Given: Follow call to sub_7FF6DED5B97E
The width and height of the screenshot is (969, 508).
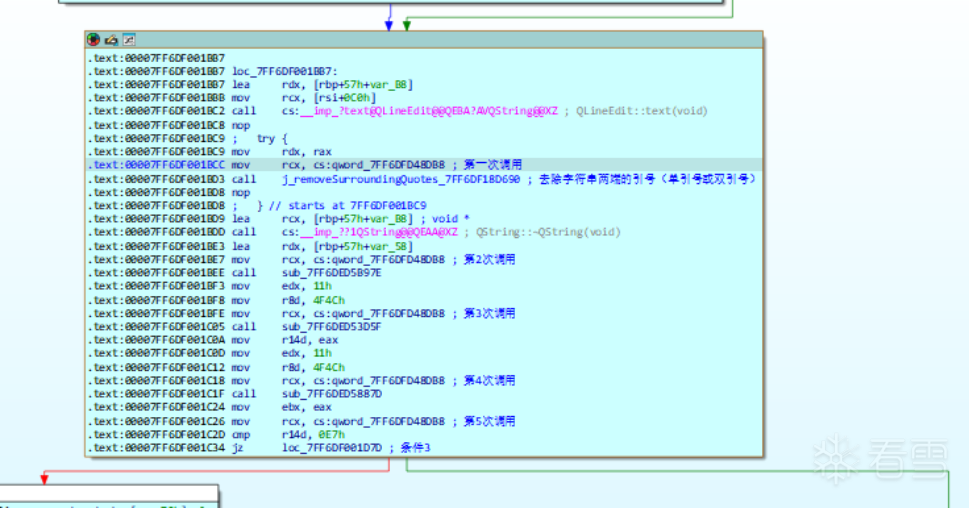Looking at the screenshot, I should pyautogui.click(x=331, y=273).
